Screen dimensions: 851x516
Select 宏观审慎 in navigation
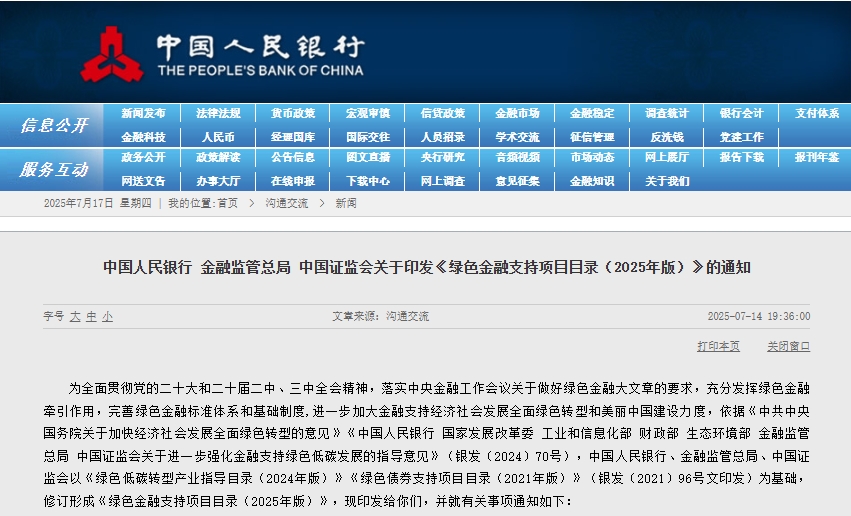368,113
